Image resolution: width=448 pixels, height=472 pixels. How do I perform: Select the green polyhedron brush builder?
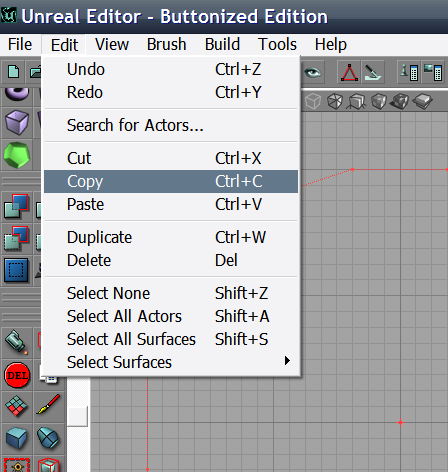(x=17, y=155)
